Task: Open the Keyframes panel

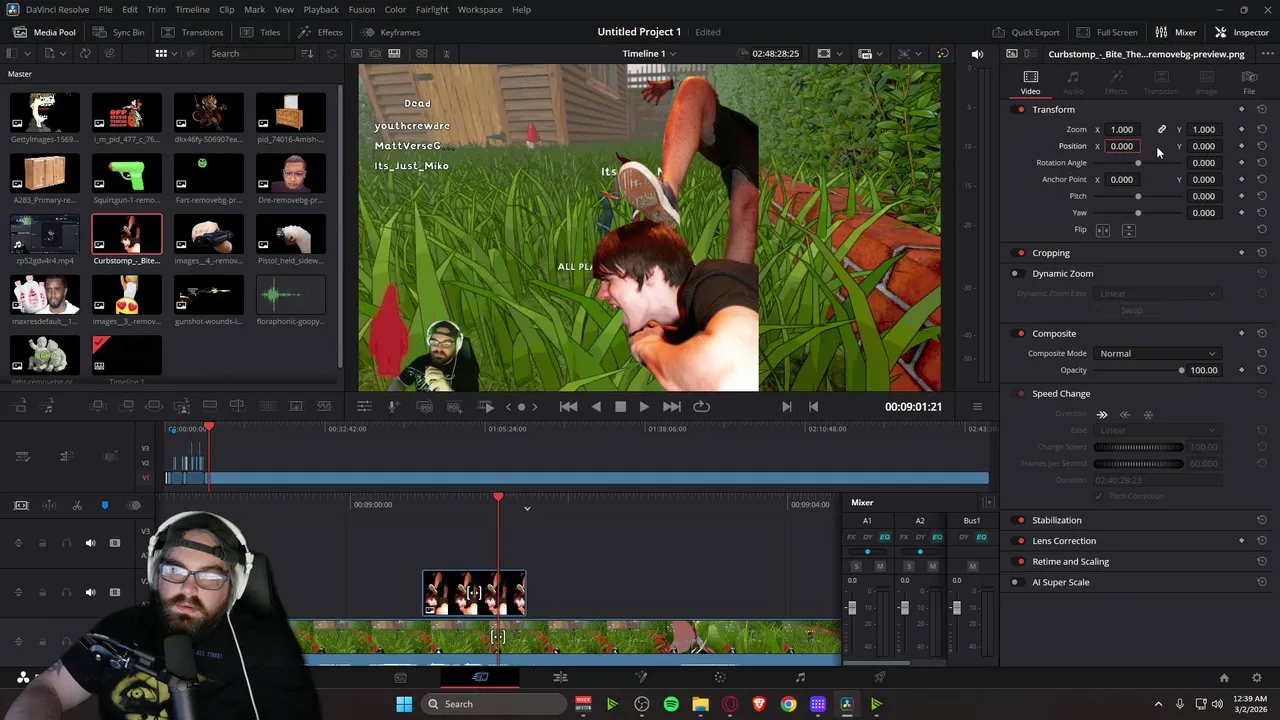Action: pos(391,32)
